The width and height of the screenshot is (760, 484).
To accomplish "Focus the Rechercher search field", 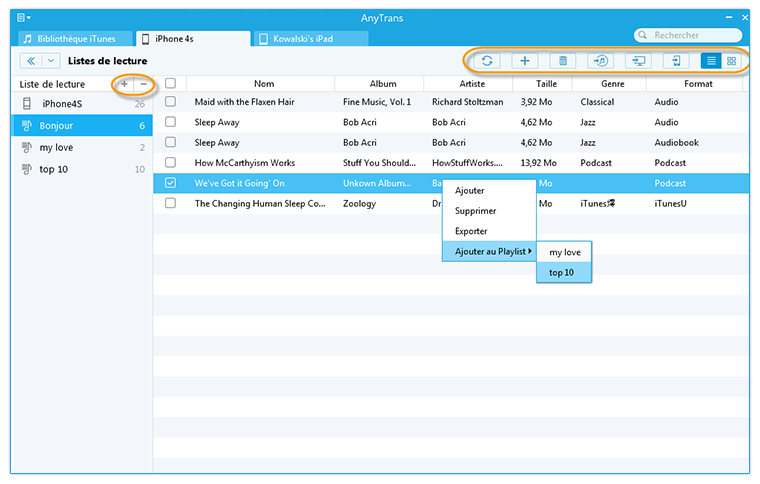I will [x=688, y=35].
